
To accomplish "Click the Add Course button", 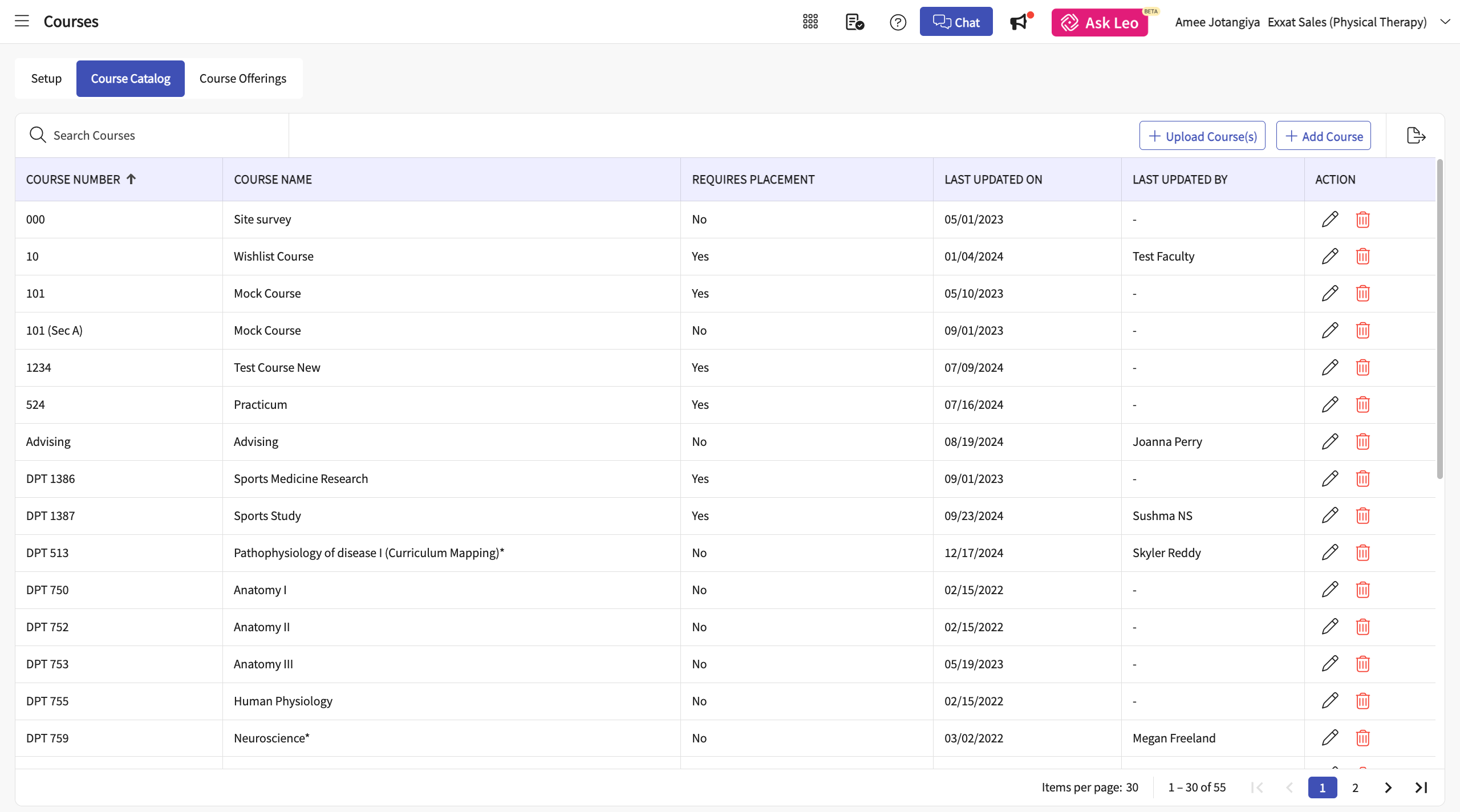I will click(x=1323, y=136).
